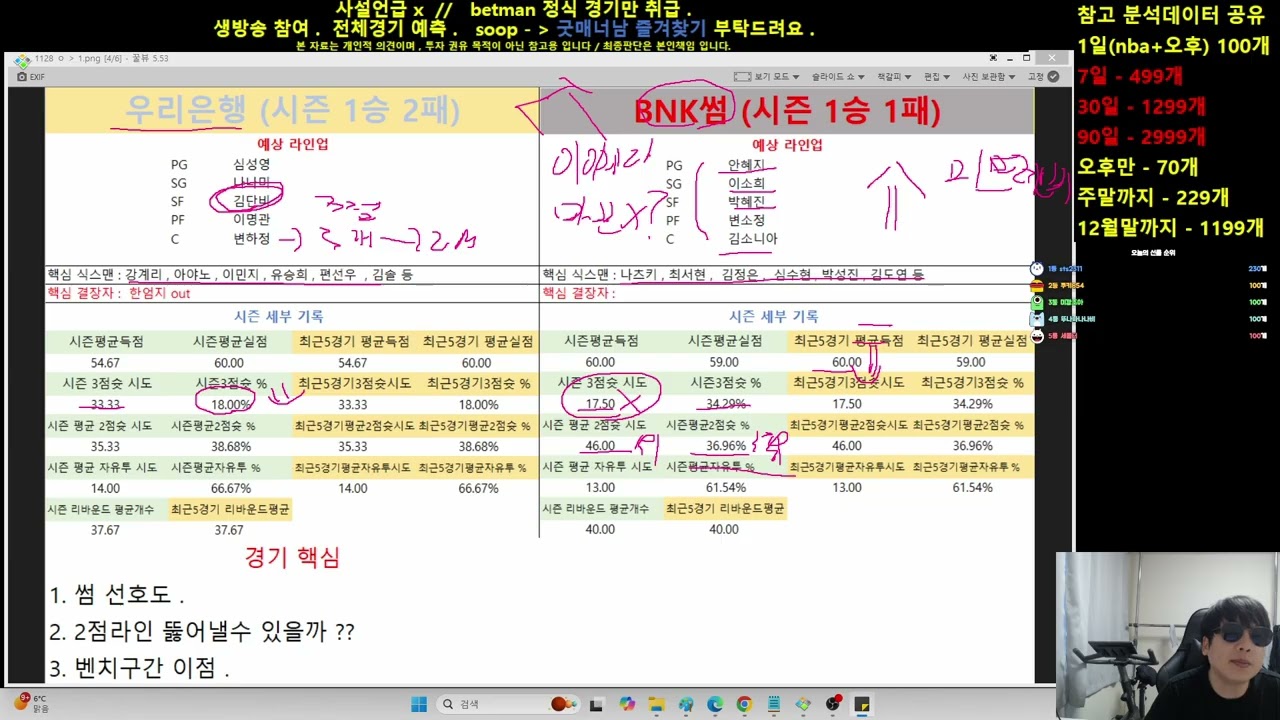This screenshot has width=1280, height=720.
Task: Click player name 김단비
Action: [x=251, y=201]
